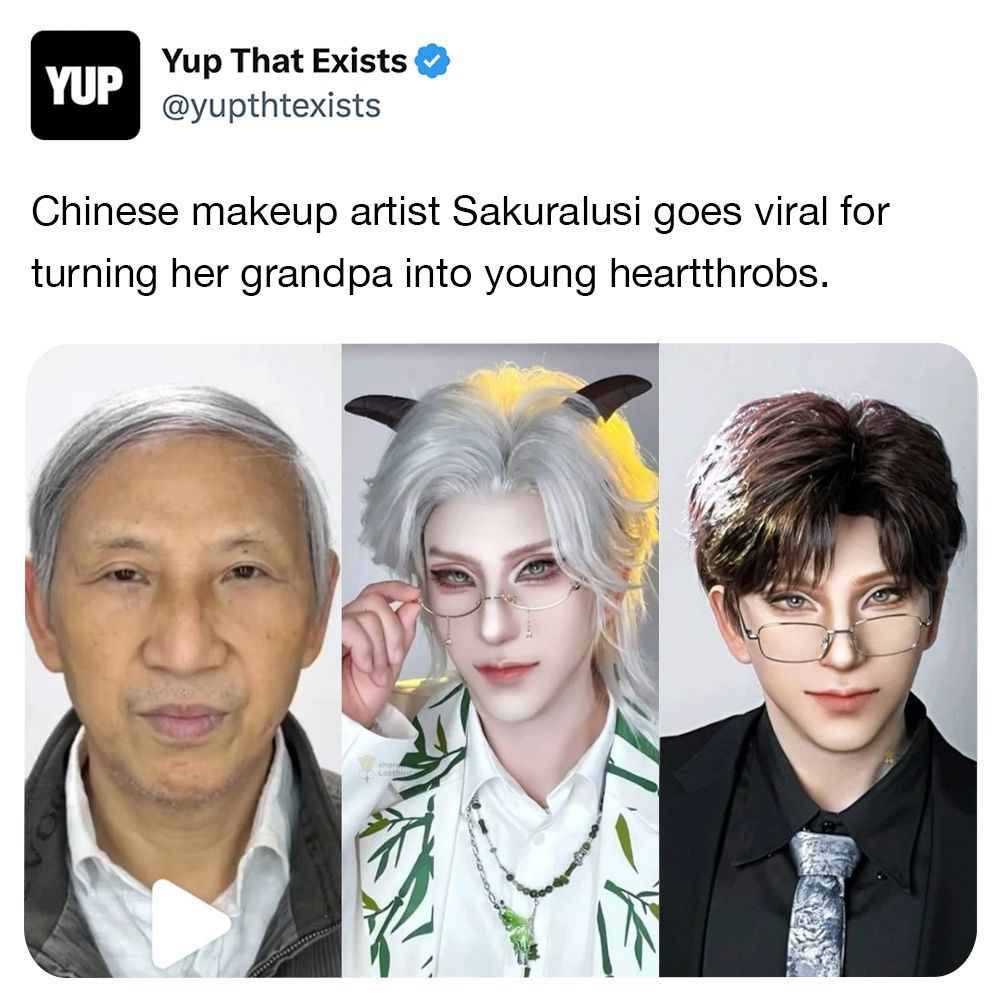Open the Yup That Exists profile name
Image resolution: width=1000 pixels, height=1000 pixels.
(x=284, y=61)
